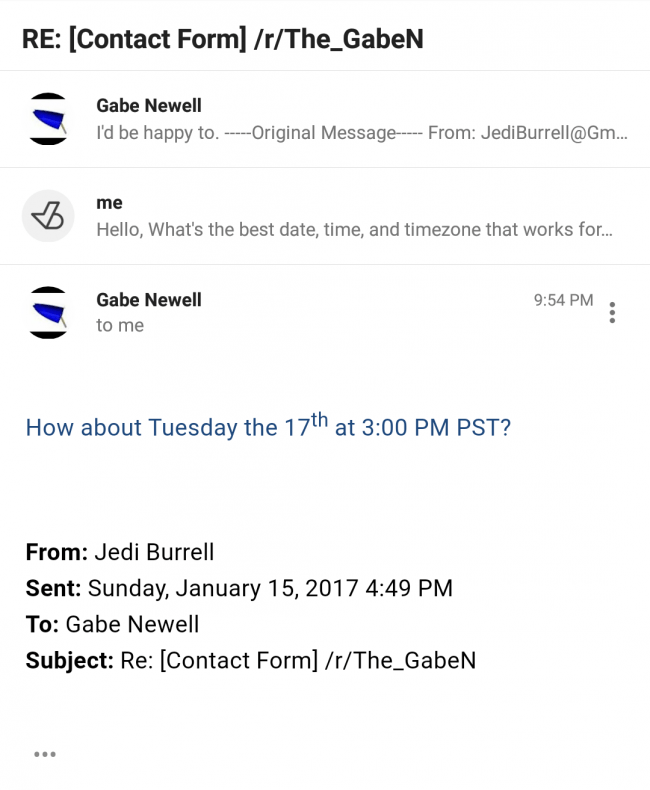Screen dimensions: 650x790
Task: Click the quoted To: Gabe Newell line
Action: 112,624
